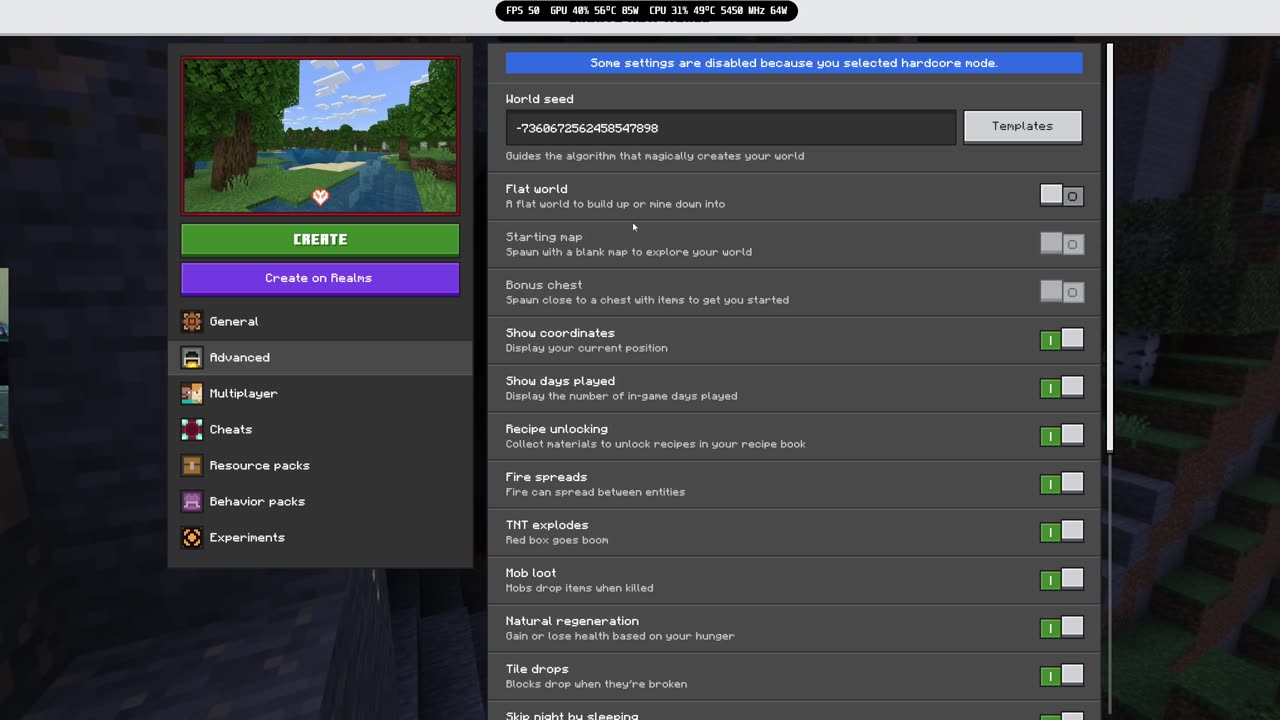This screenshot has height=720, width=1280.
Task: Click the World seed input field
Action: [731, 128]
